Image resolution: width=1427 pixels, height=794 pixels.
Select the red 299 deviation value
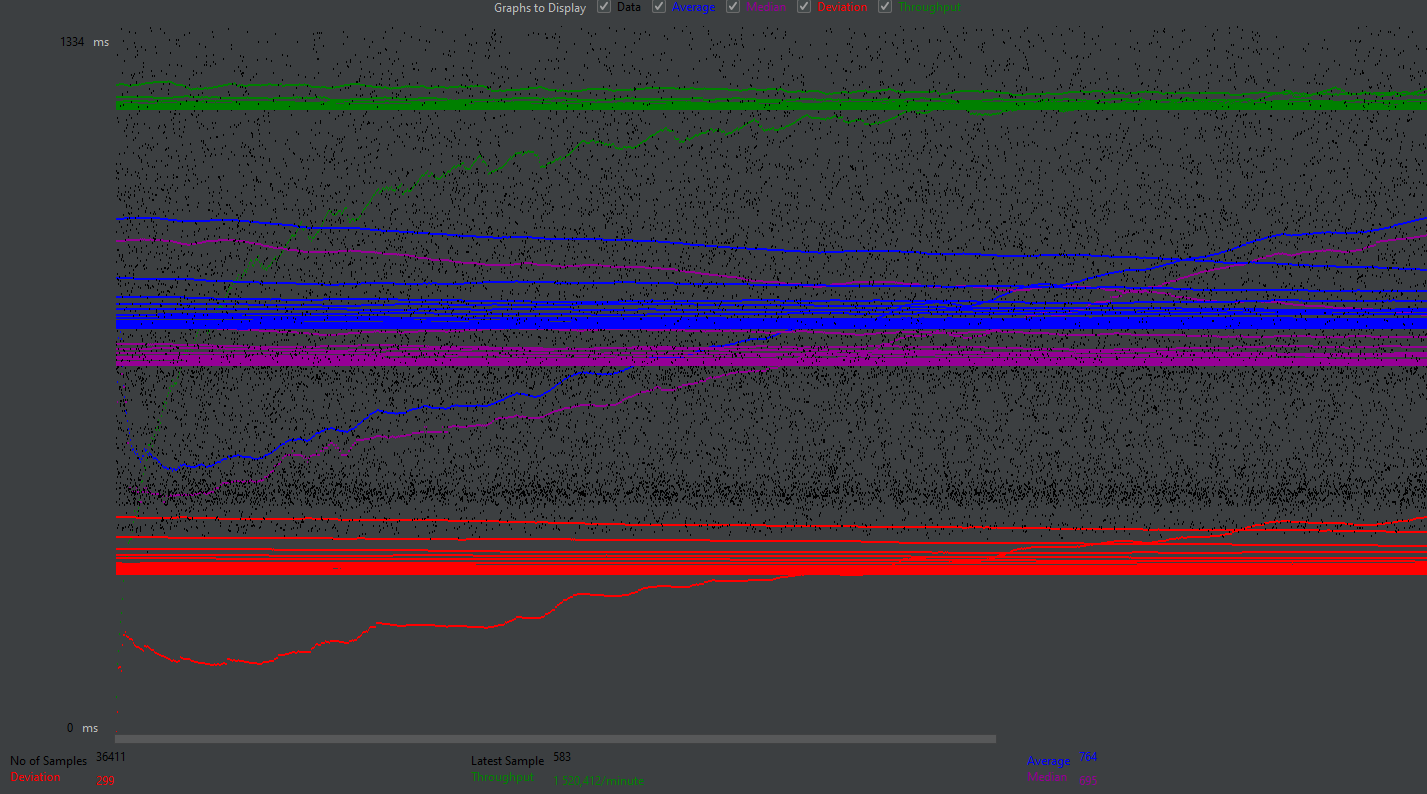(105, 781)
